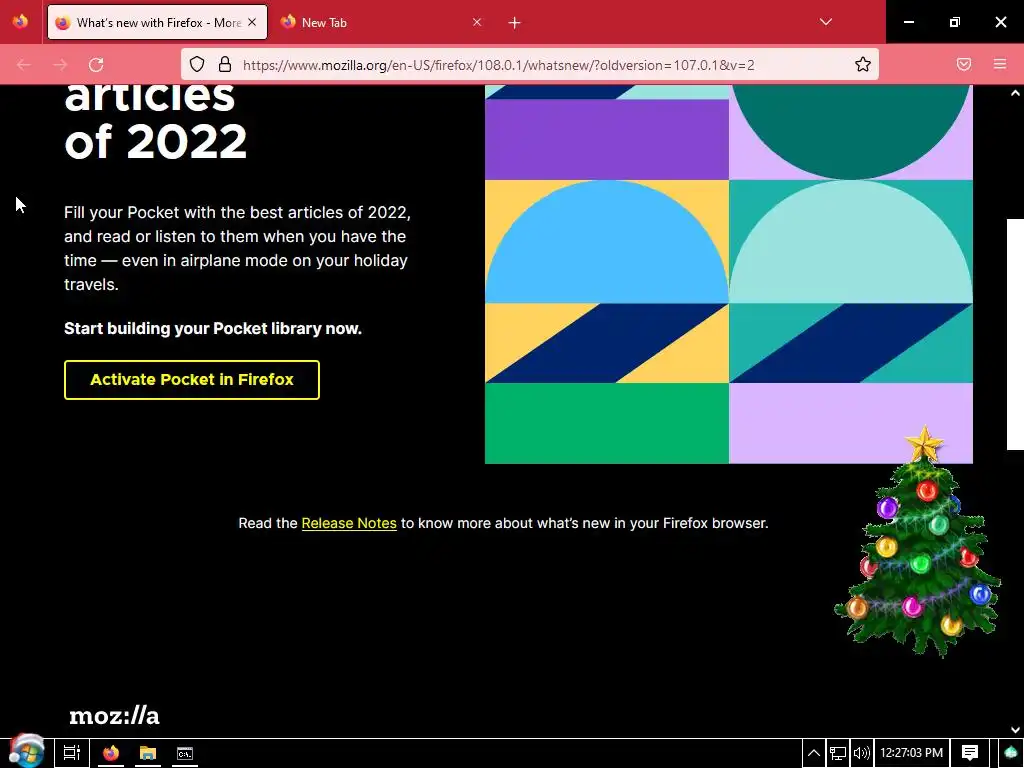Expand the list all tabs dropdown
The width and height of the screenshot is (1024, 768).
(x=825, y=22)
